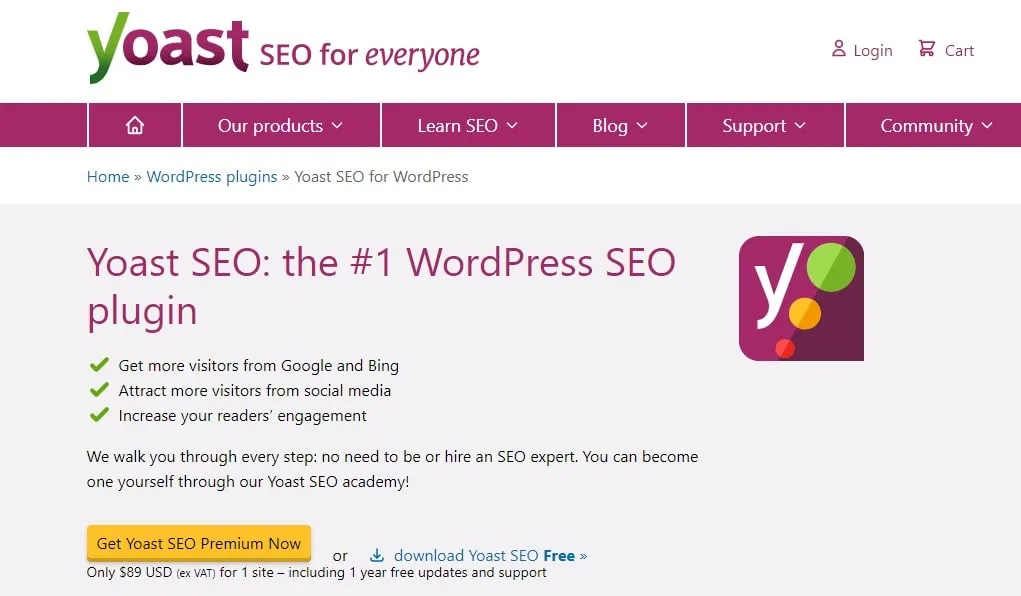
Task: Open the Blog menu item
Action: click(x=610, y=125)
